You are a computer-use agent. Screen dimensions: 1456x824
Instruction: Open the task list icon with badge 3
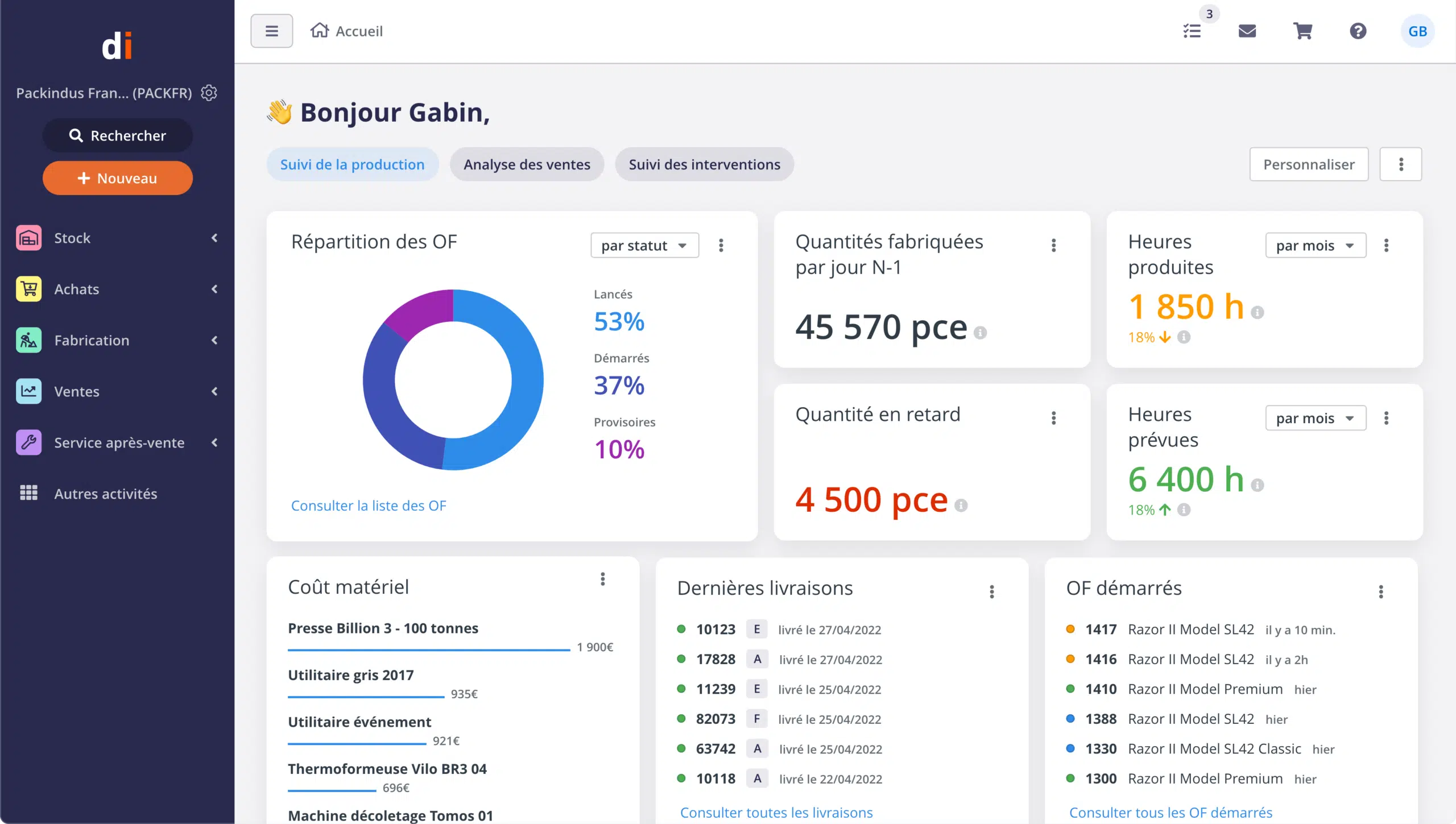[1192, 31]
